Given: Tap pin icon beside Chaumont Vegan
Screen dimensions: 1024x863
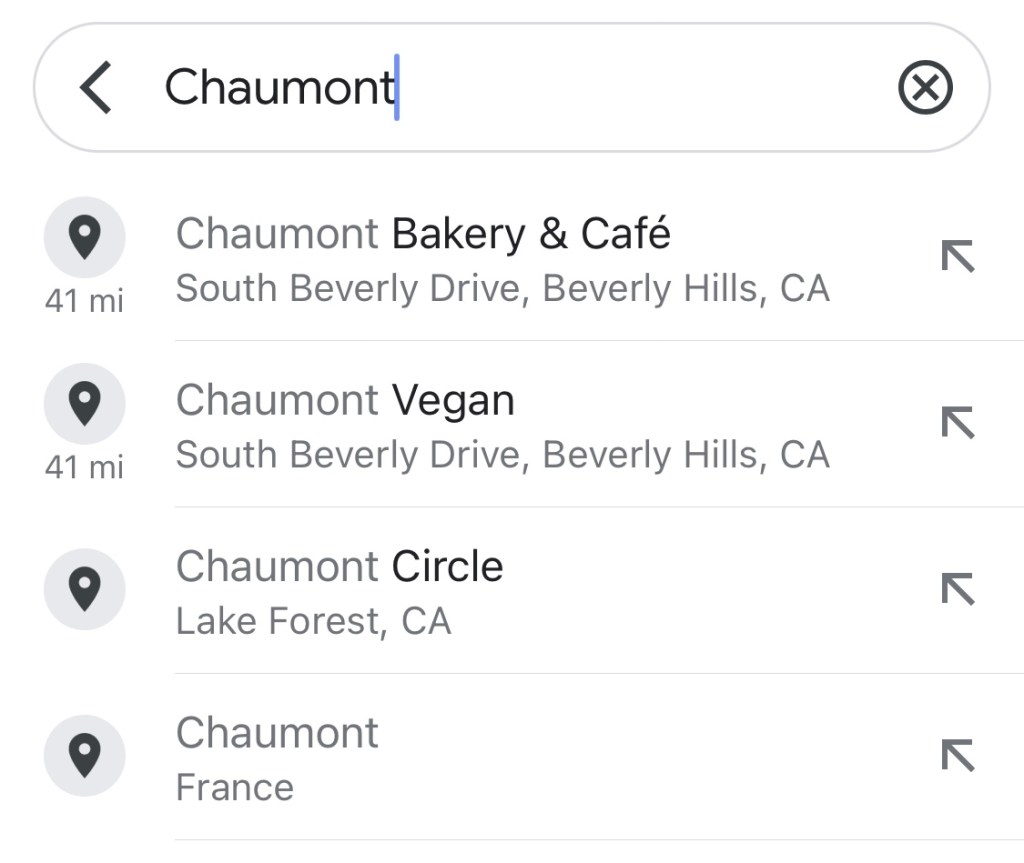Looking at the screenshot, I should (x=85, y=404).
